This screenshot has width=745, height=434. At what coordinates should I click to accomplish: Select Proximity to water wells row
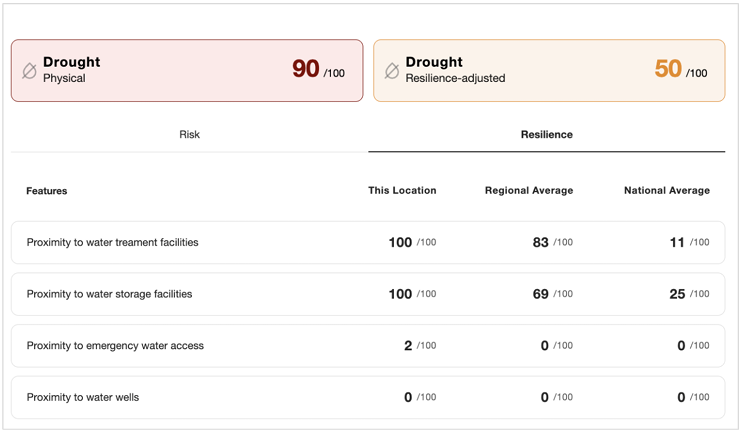click(83, 398)
